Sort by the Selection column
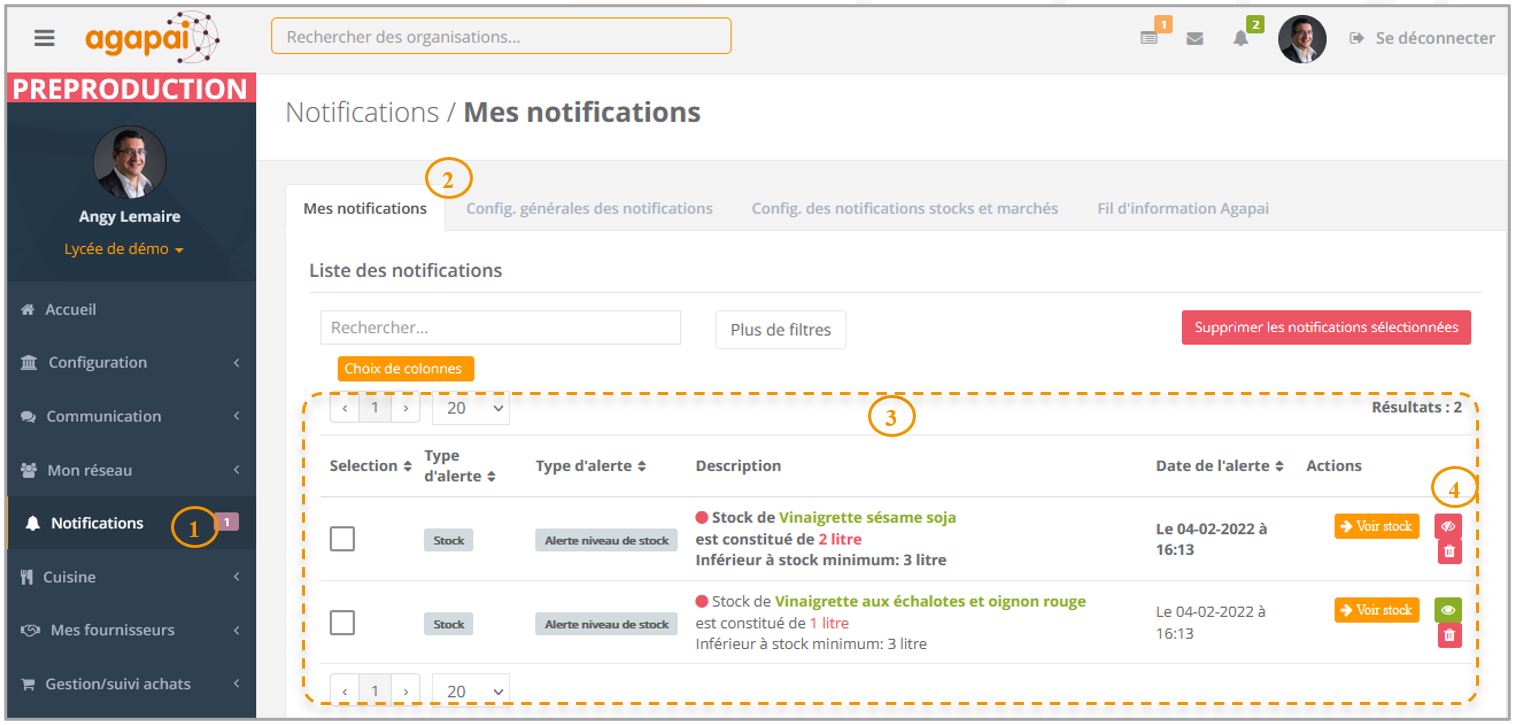This screenshot has width=1513, height=725. (371, 466)
